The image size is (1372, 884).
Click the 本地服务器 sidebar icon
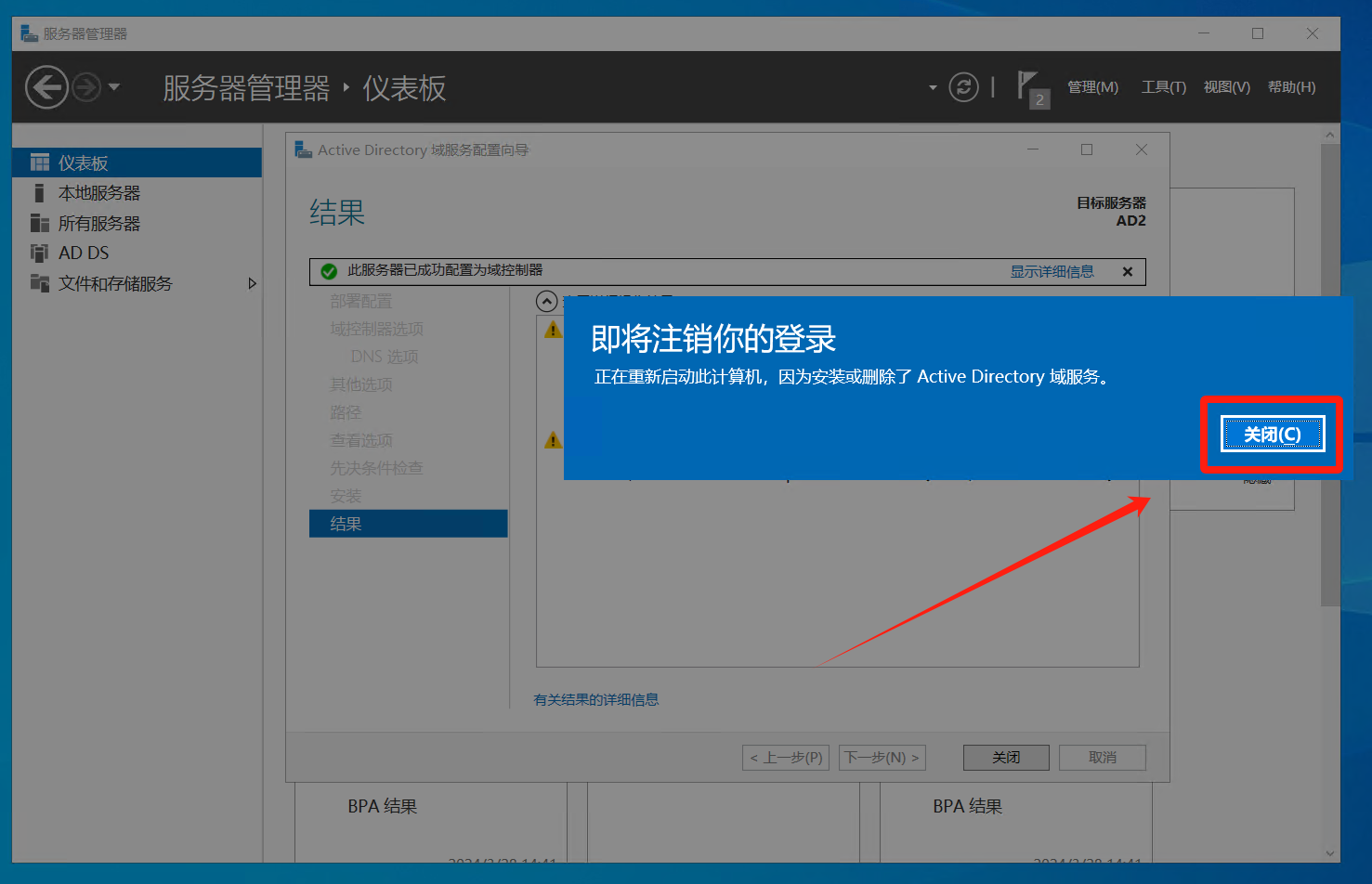click(39, 193)
